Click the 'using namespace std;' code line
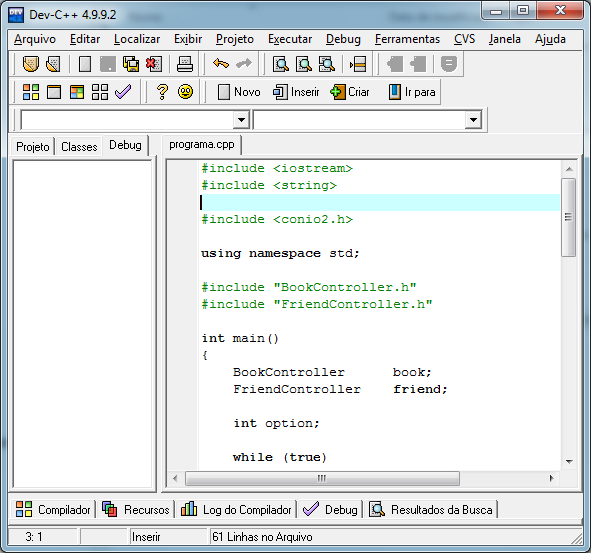This screenshot has width=591, height=553. coord(280,253)
